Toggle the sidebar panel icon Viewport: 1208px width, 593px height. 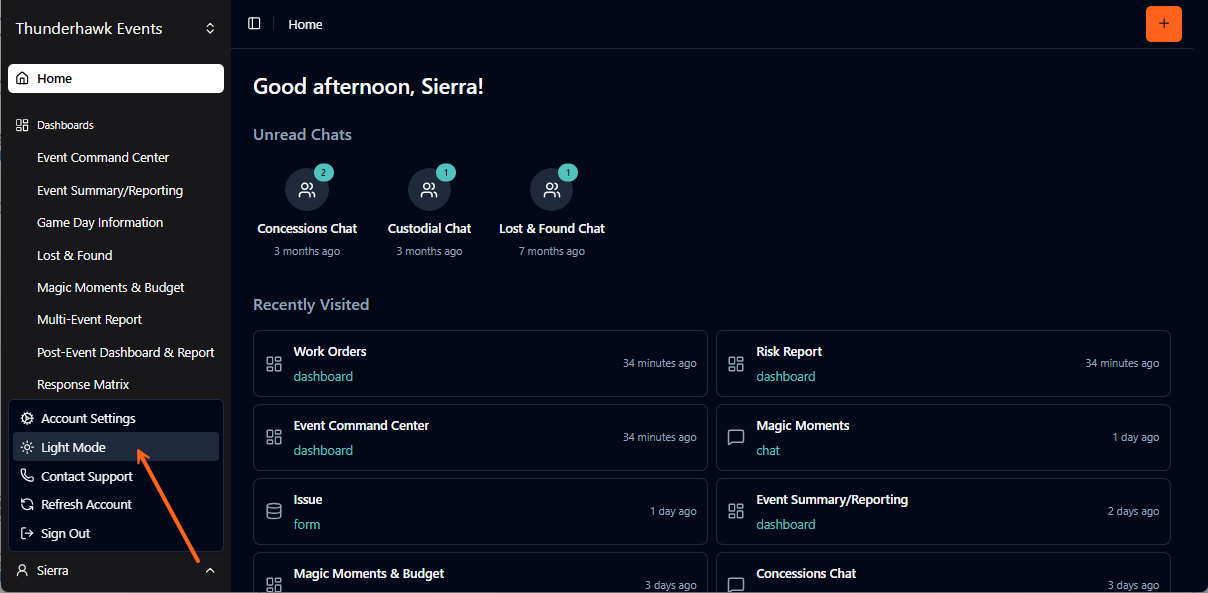pos(254,24)
